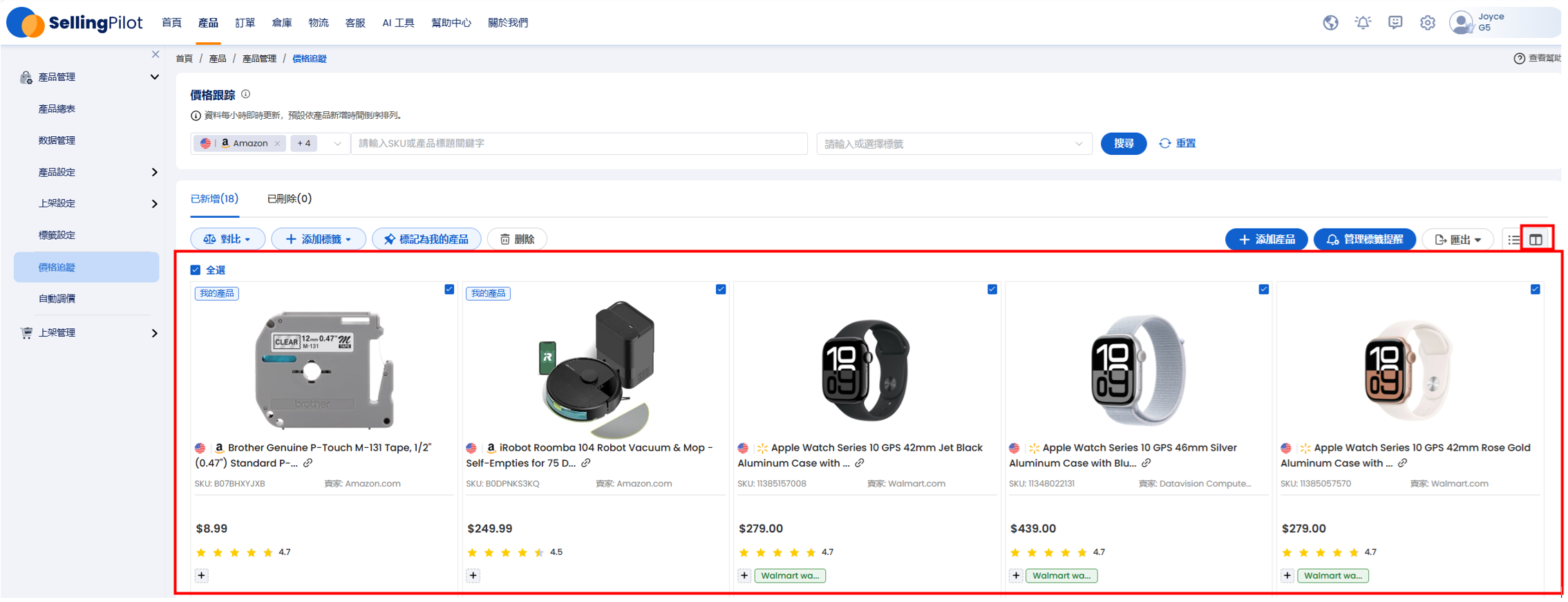Screen dimensions: 1568x602
Task: Switch to the 已新增(18) tab
Action: pos(215,199)
